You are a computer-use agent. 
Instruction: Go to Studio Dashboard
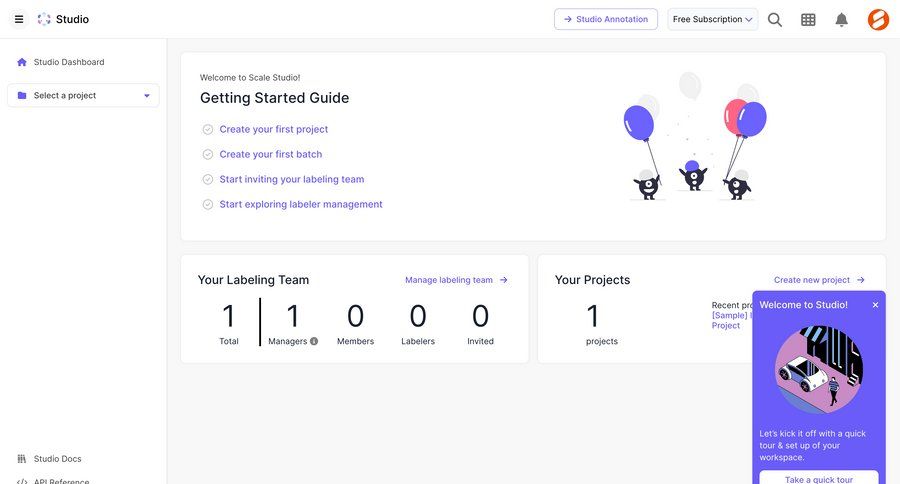(x=69, y=62)
